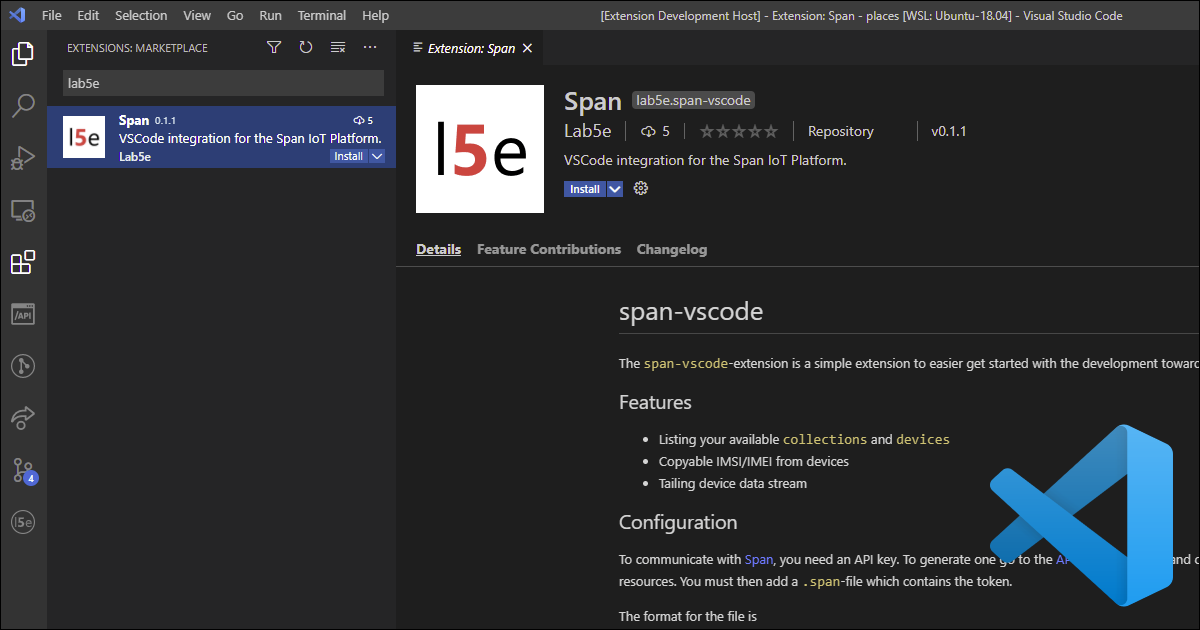Open the Explorer view in activity bar
The width and height of the screenshot is (1200, 630).
tap(23, 54)
